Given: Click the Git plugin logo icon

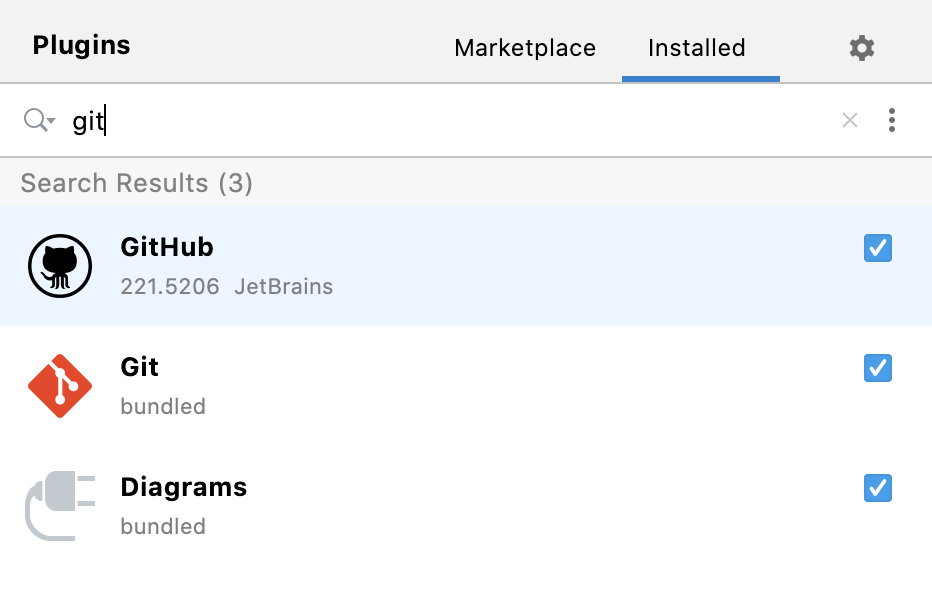Looking at the screenshot, I should (x=58, y=386).
